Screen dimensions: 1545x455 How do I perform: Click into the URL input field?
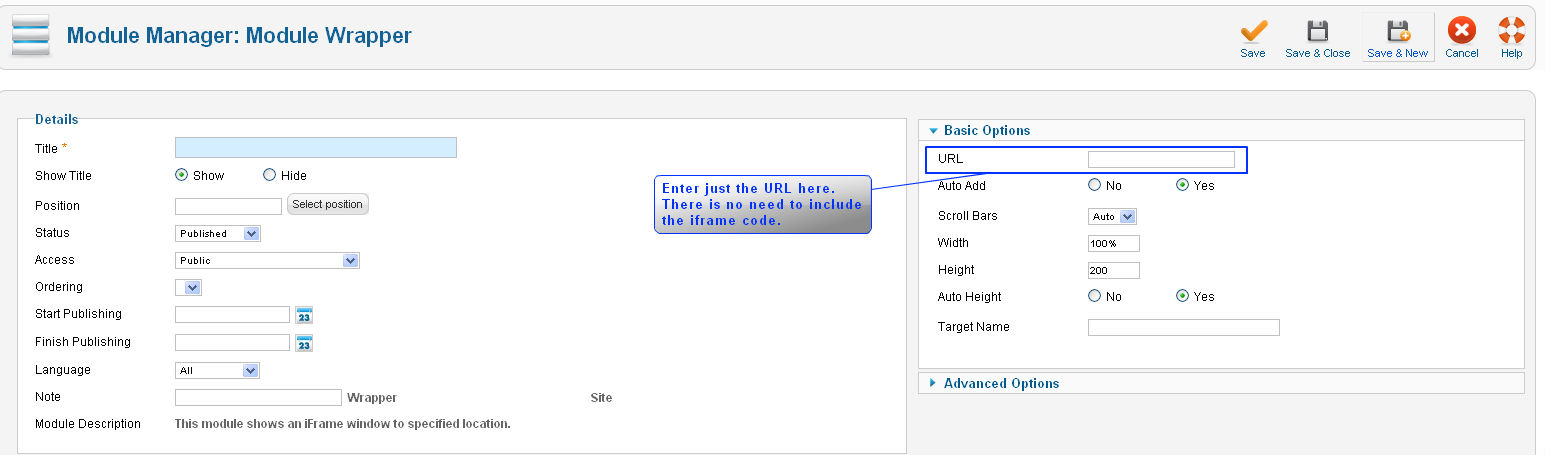click(1161, 159)
